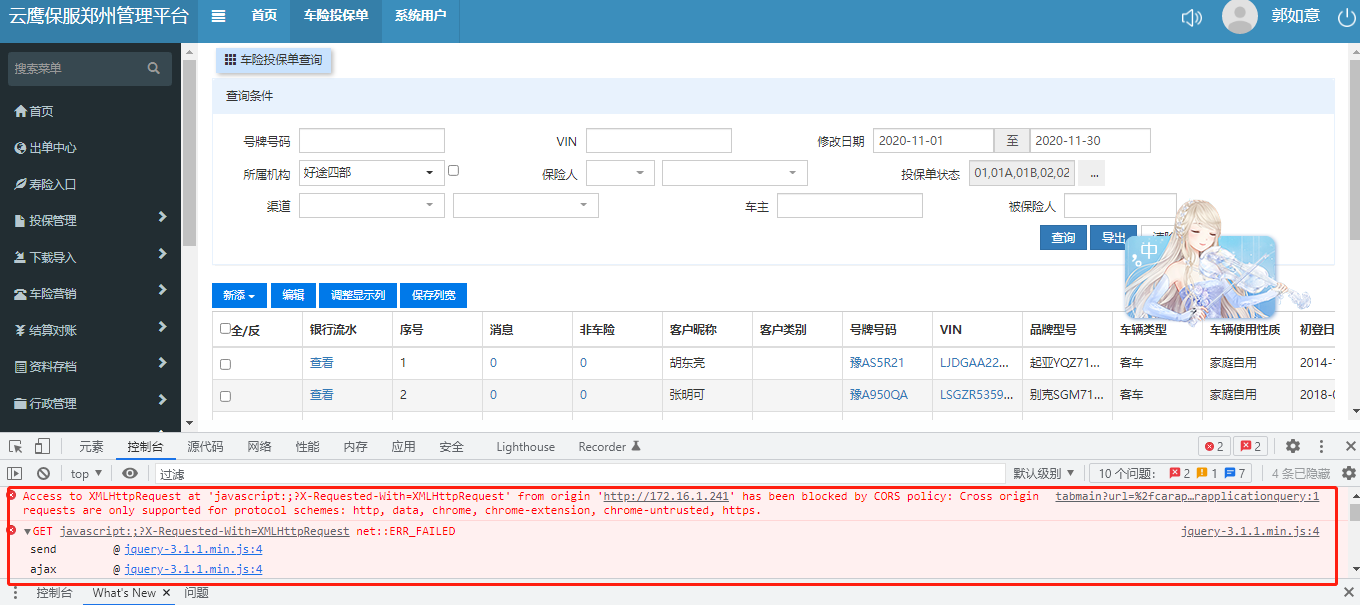This screenshot has height=605, width=1360.
Task: Toggle the hamburger sidebar menu icon
Action: coord(218,16)
